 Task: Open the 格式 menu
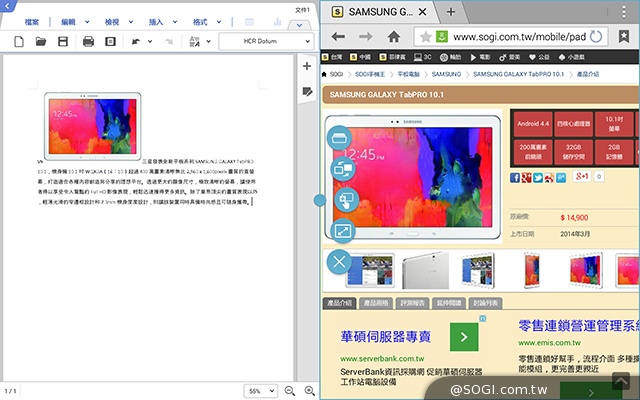200,22
